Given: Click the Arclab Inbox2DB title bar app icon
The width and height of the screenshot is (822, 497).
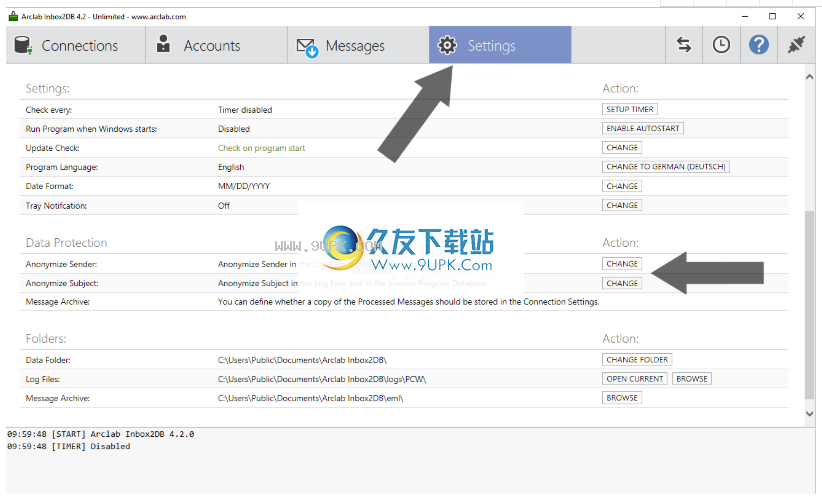Looking at the screenshot, I should point(14,16).
